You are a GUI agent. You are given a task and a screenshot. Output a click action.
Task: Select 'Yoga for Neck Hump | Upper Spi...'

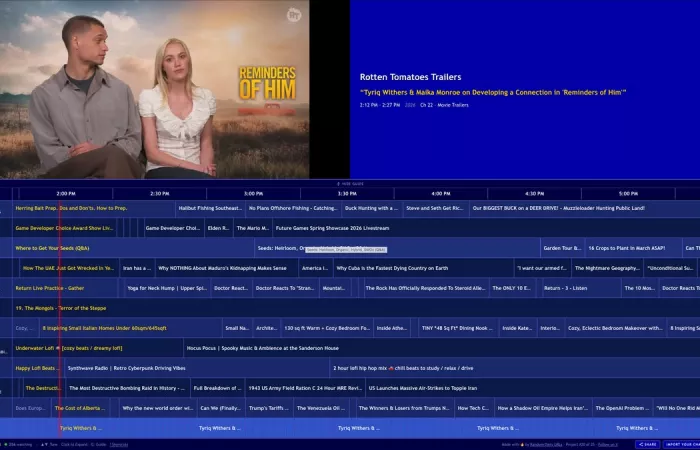(167, 288)
